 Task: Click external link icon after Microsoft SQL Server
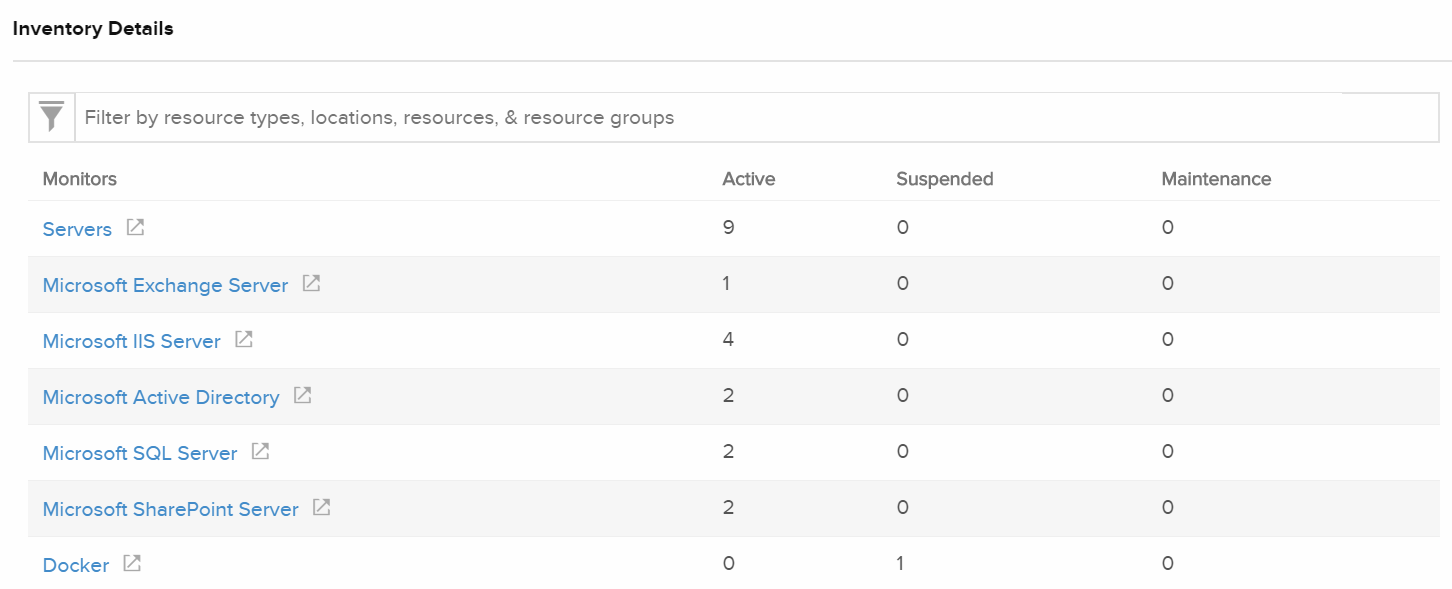click(259, 451)
